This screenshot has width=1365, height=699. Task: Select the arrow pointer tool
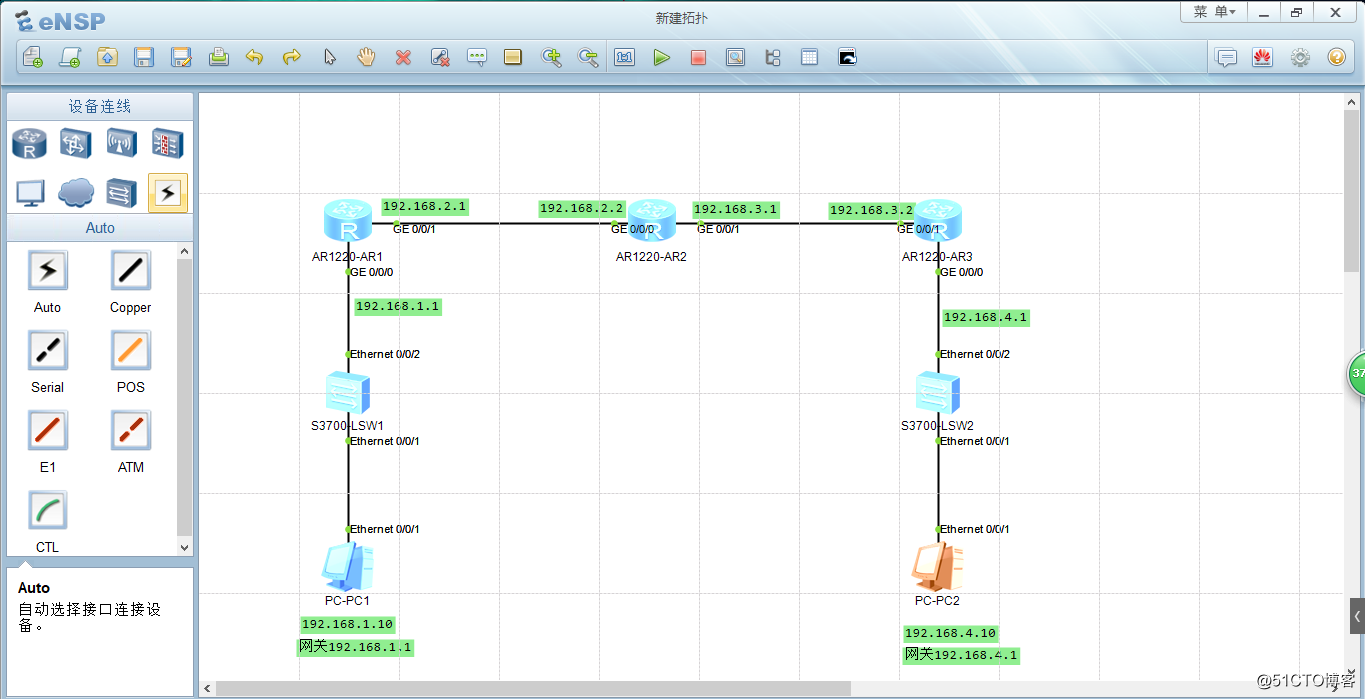[329, 57]
